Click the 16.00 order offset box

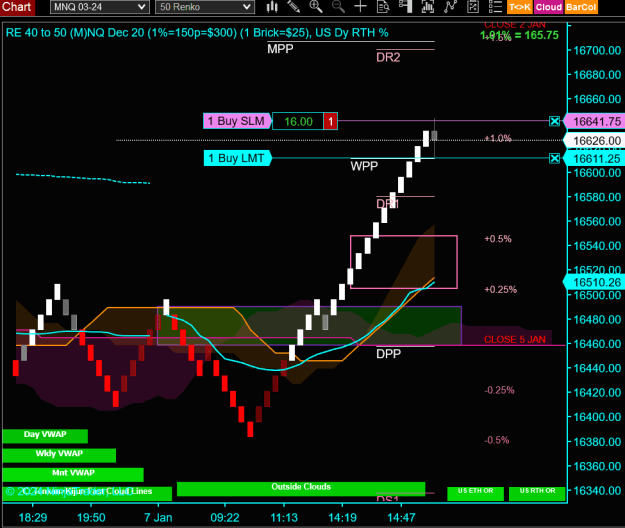(x=298, y=122)
